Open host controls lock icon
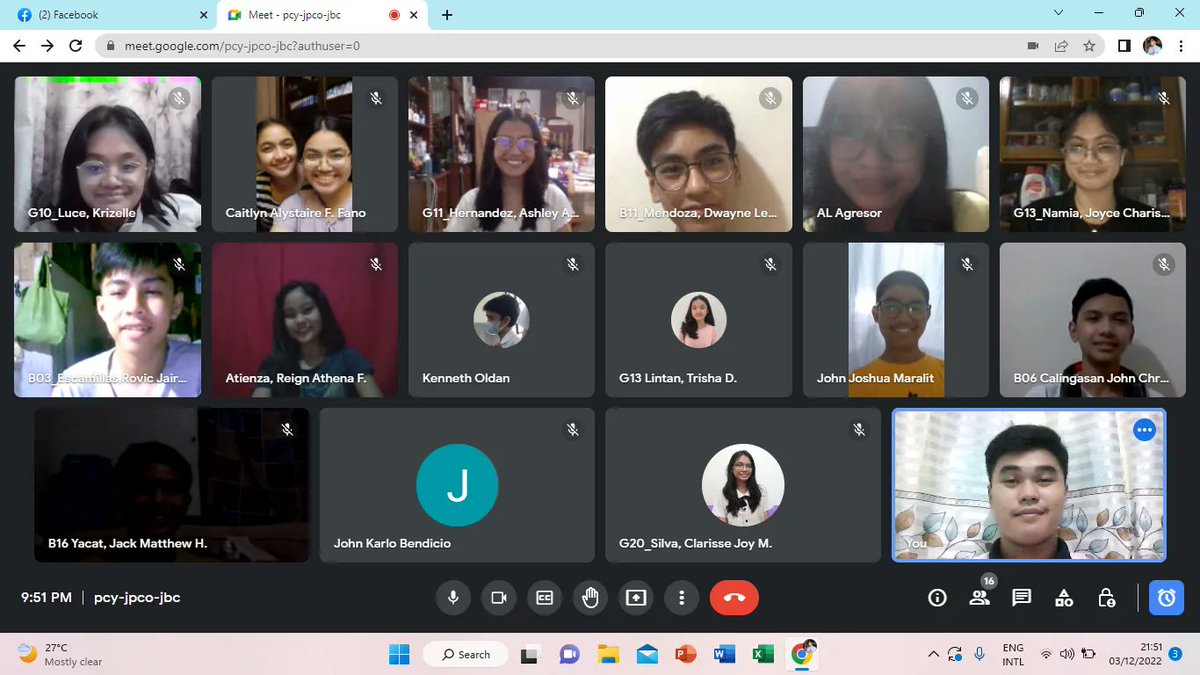Viewport: 1200px width, 675px height. click(x=1106, y=598)
